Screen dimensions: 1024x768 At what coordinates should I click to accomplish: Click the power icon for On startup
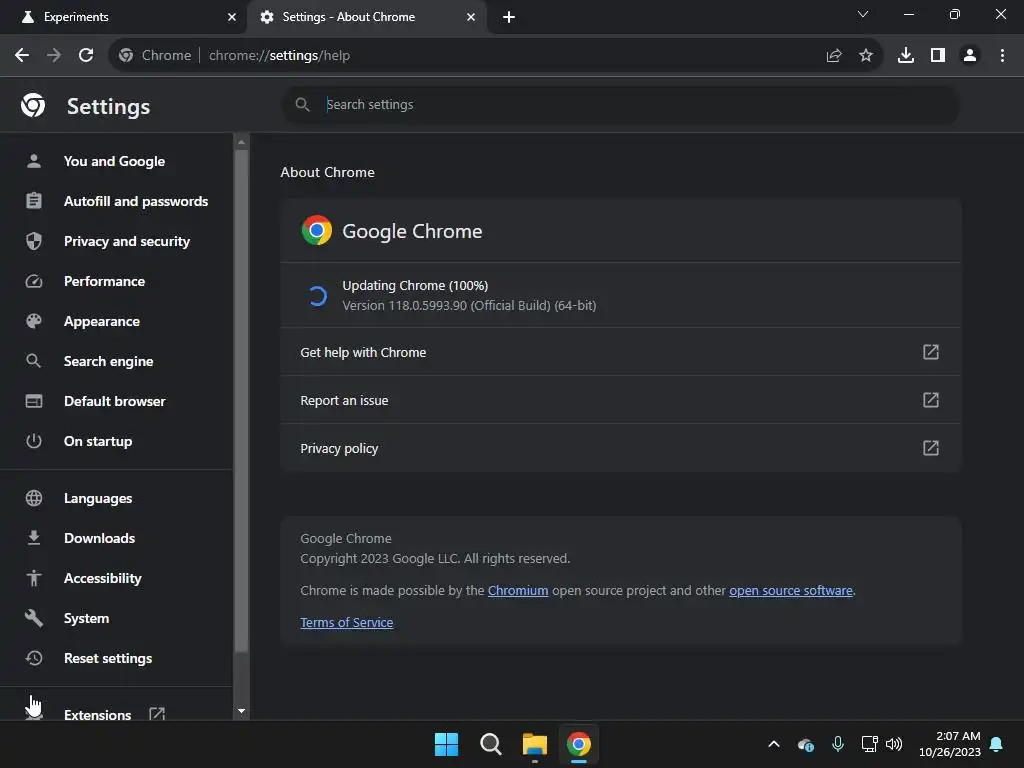point(34,441)
